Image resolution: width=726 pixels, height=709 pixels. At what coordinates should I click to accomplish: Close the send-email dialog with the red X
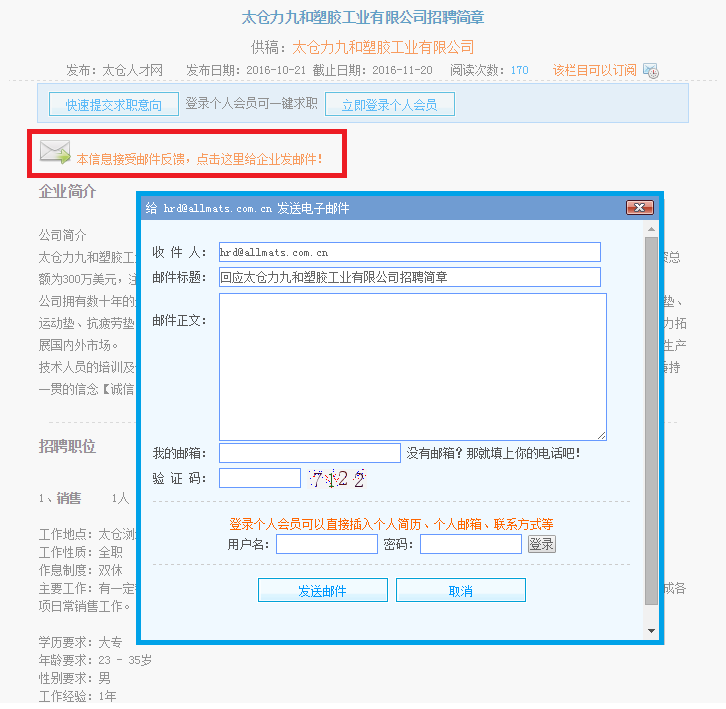point(639,207)
